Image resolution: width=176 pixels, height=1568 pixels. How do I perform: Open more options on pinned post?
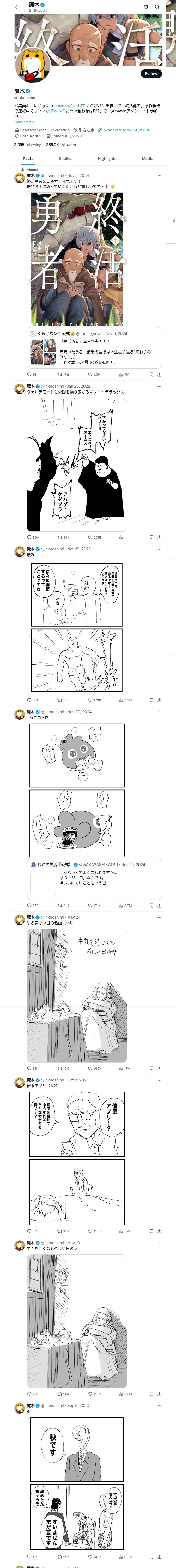point(159,175)
